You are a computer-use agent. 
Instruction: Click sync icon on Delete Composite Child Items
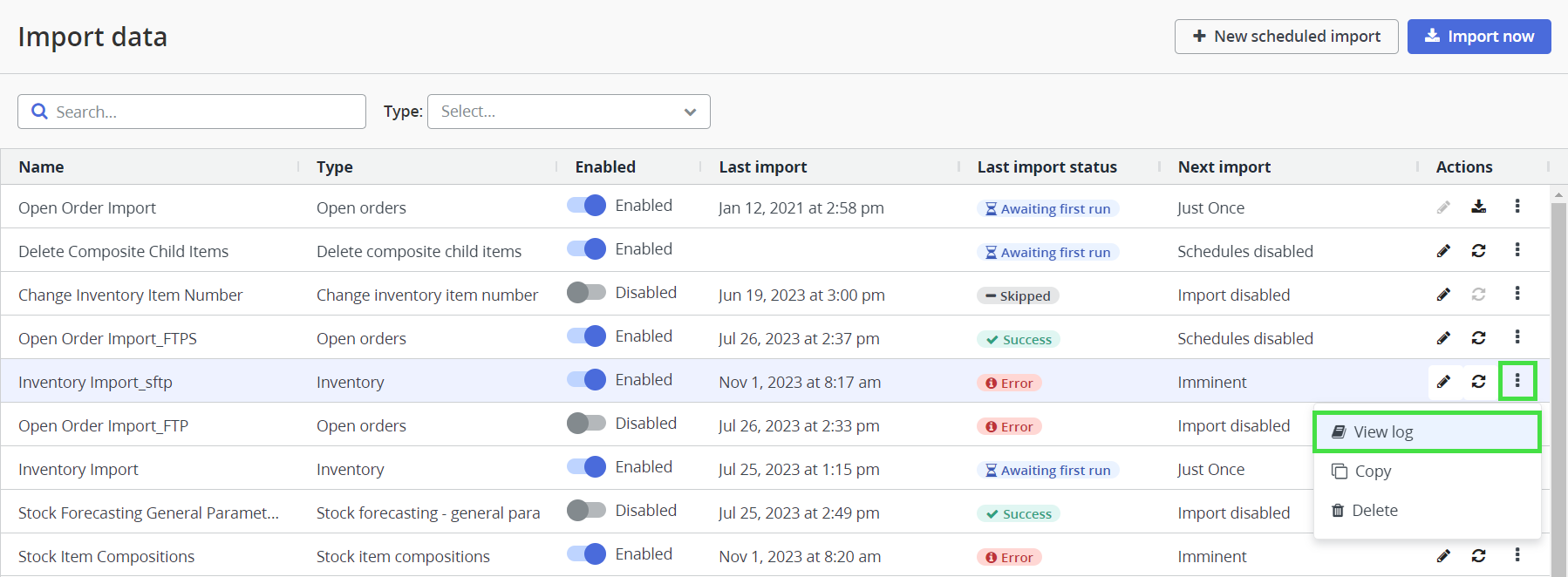[1478, 251]
